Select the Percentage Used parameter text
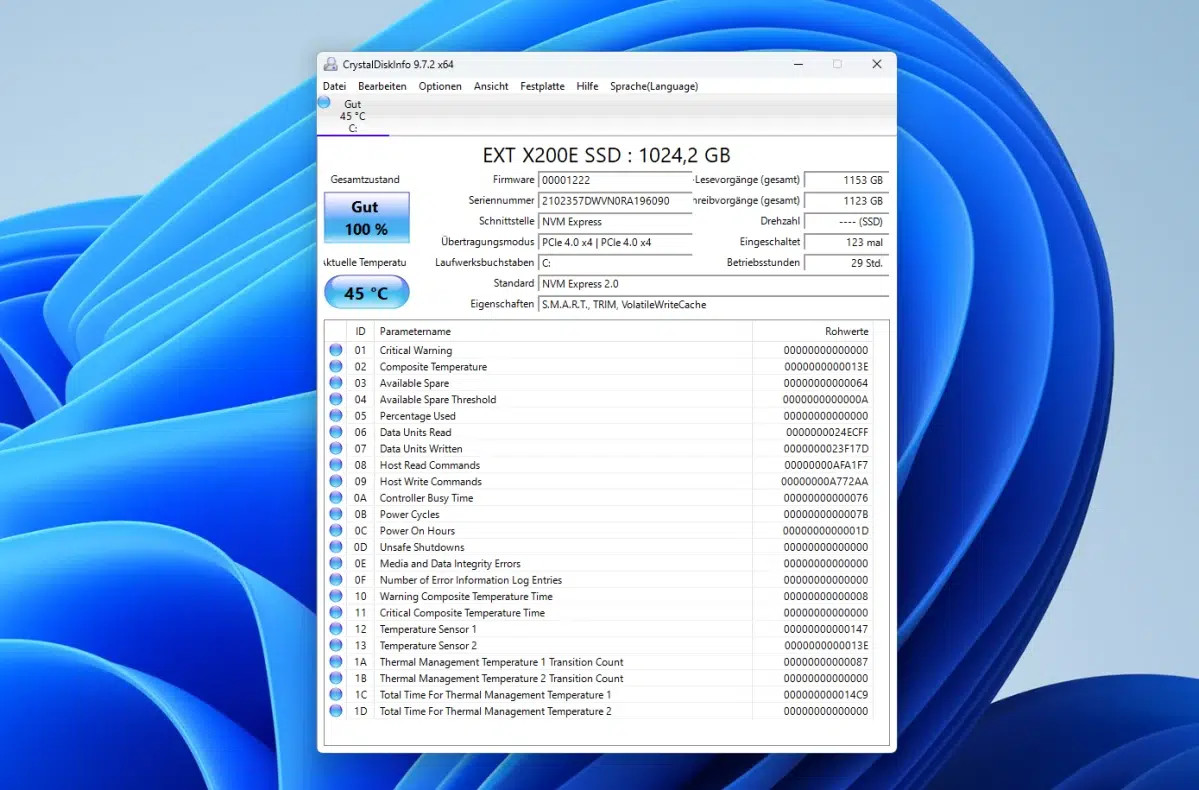 pos(418,416)
